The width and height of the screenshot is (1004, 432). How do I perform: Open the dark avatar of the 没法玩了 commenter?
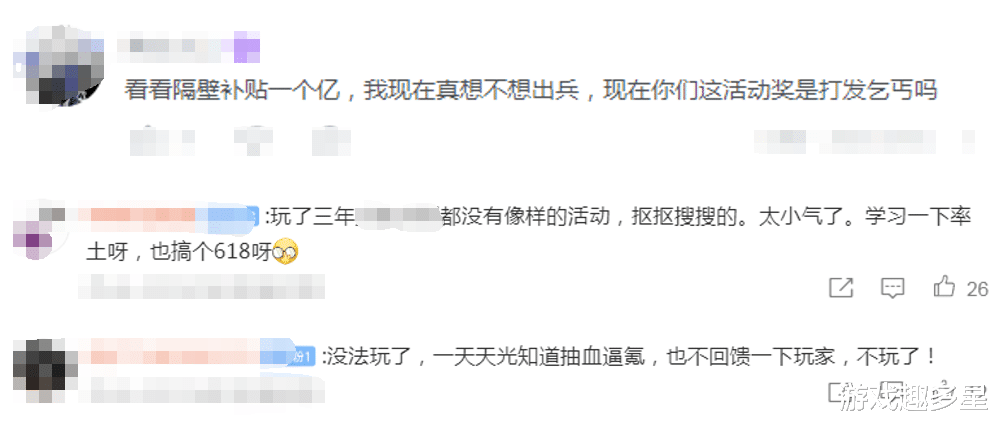(40, 370)
